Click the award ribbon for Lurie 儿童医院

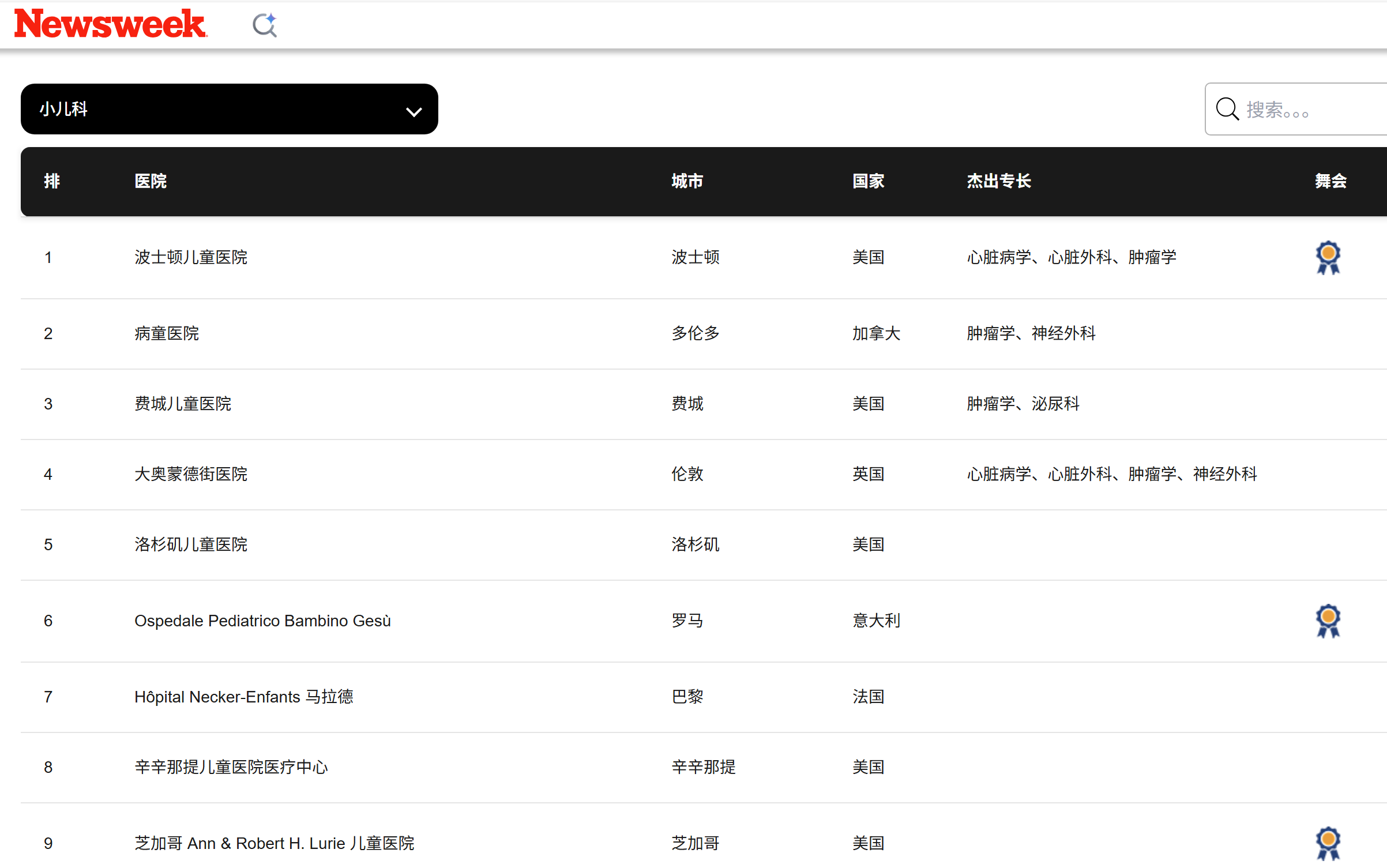[x=1328, y=843]
